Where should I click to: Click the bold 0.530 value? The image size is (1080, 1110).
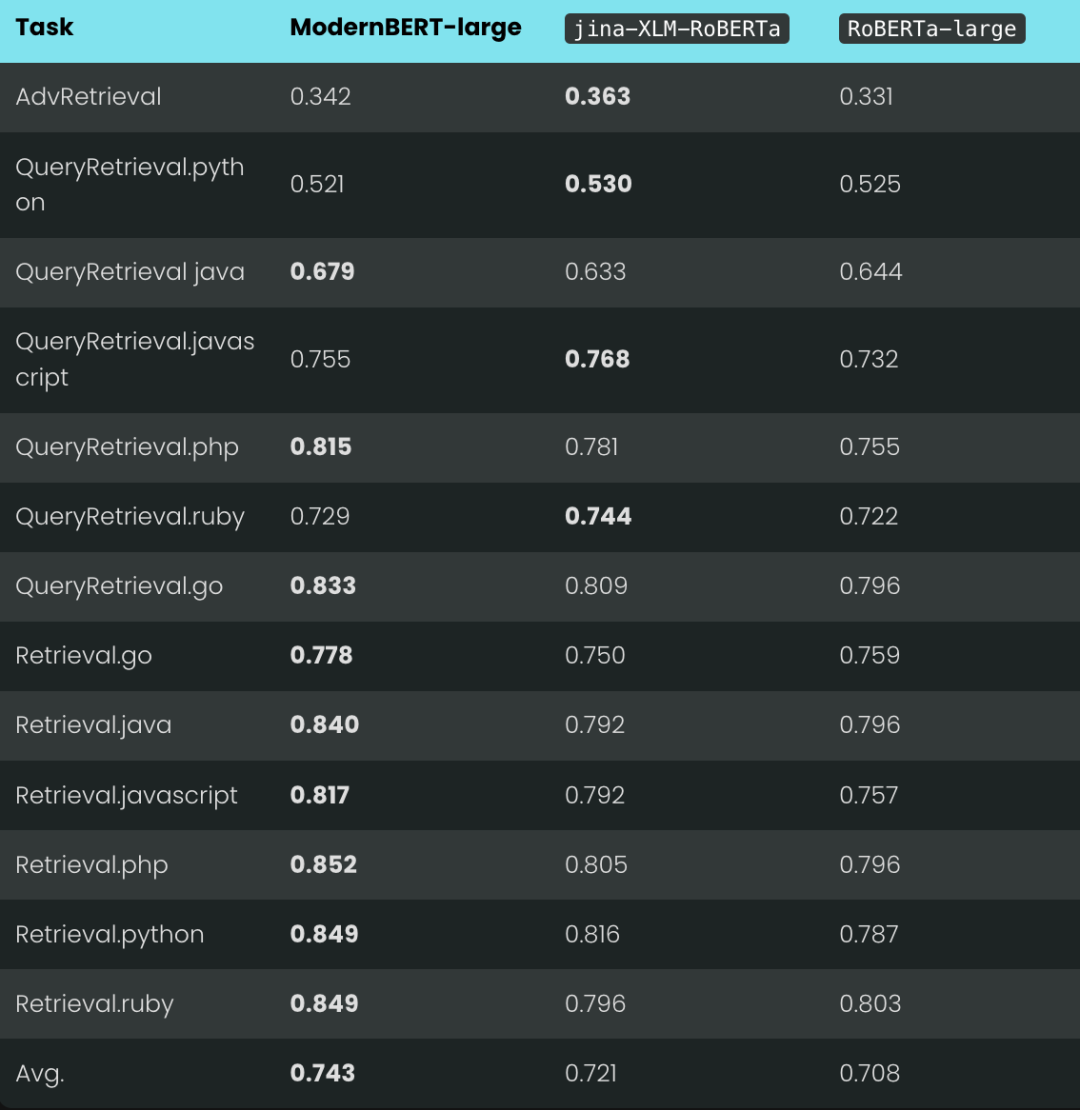pos(598,184)
